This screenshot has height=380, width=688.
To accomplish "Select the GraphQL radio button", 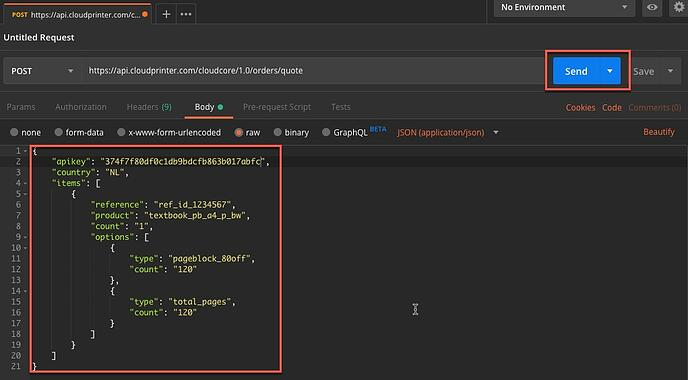I will 326,132.
